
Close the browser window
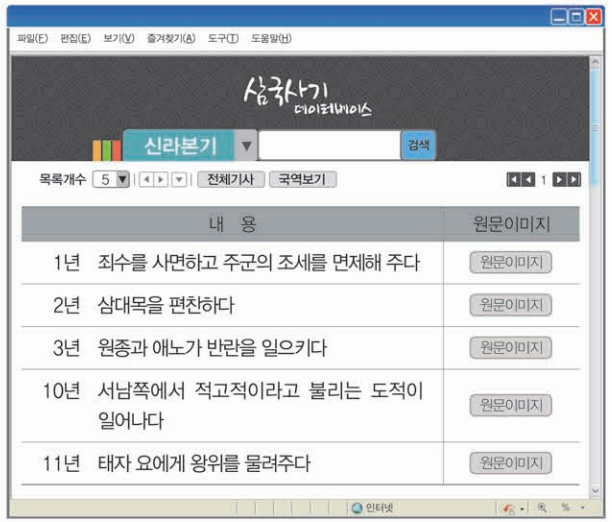[x=593, y=17]
